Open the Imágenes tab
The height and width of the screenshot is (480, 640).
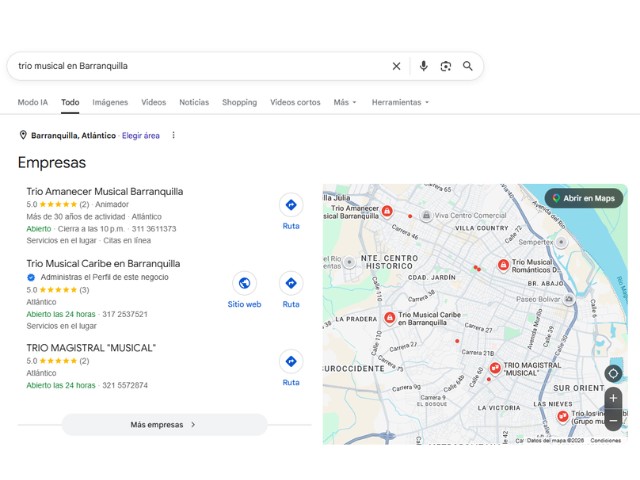pos(110,102)
